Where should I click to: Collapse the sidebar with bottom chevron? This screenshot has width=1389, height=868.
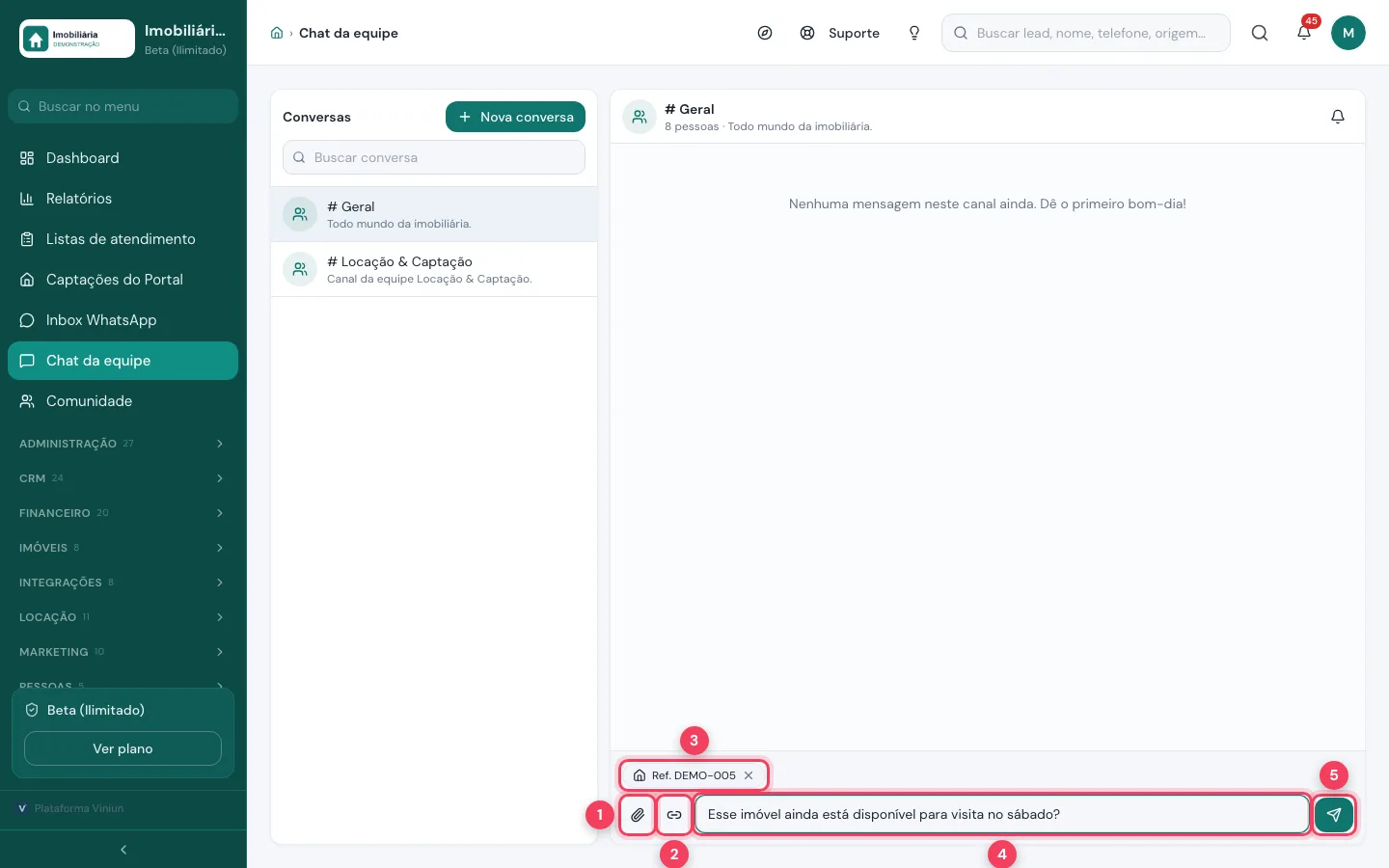pyautogui.click(x=123, y=850)
